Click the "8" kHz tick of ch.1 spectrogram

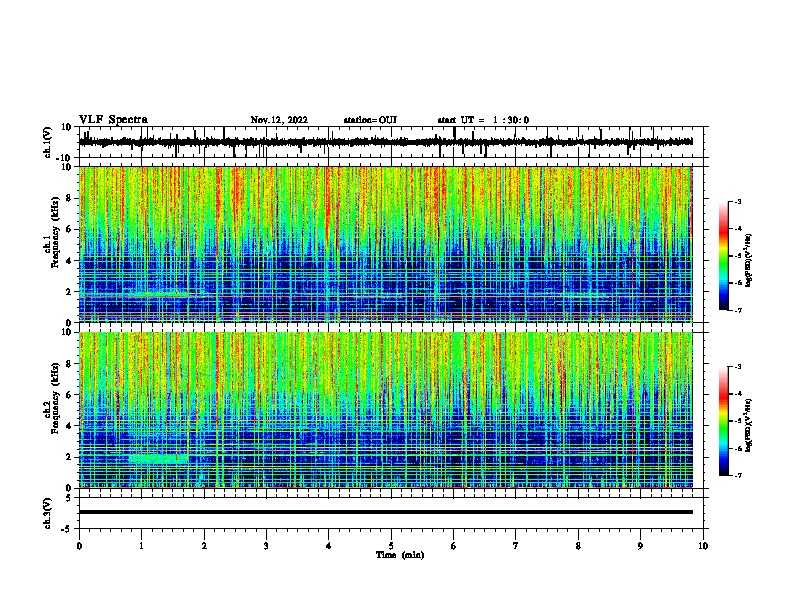(69, 198)
